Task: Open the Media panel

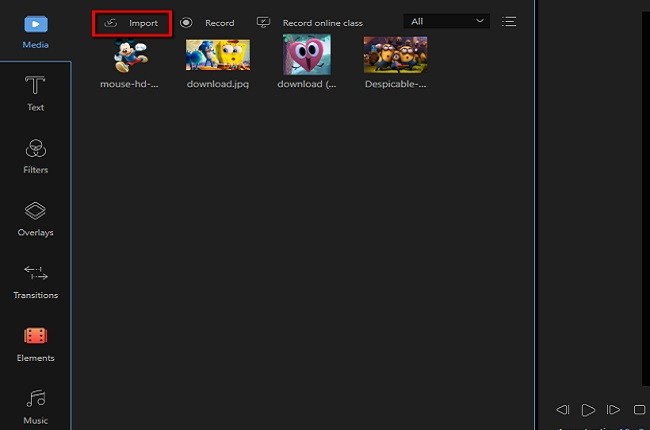Action: (x=35, y=30)
